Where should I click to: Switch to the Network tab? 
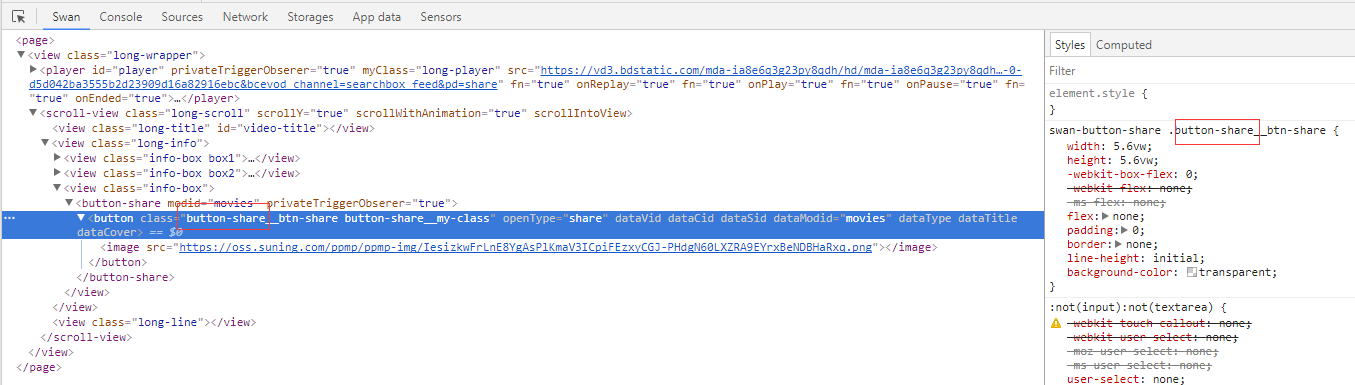coord(245,17)
